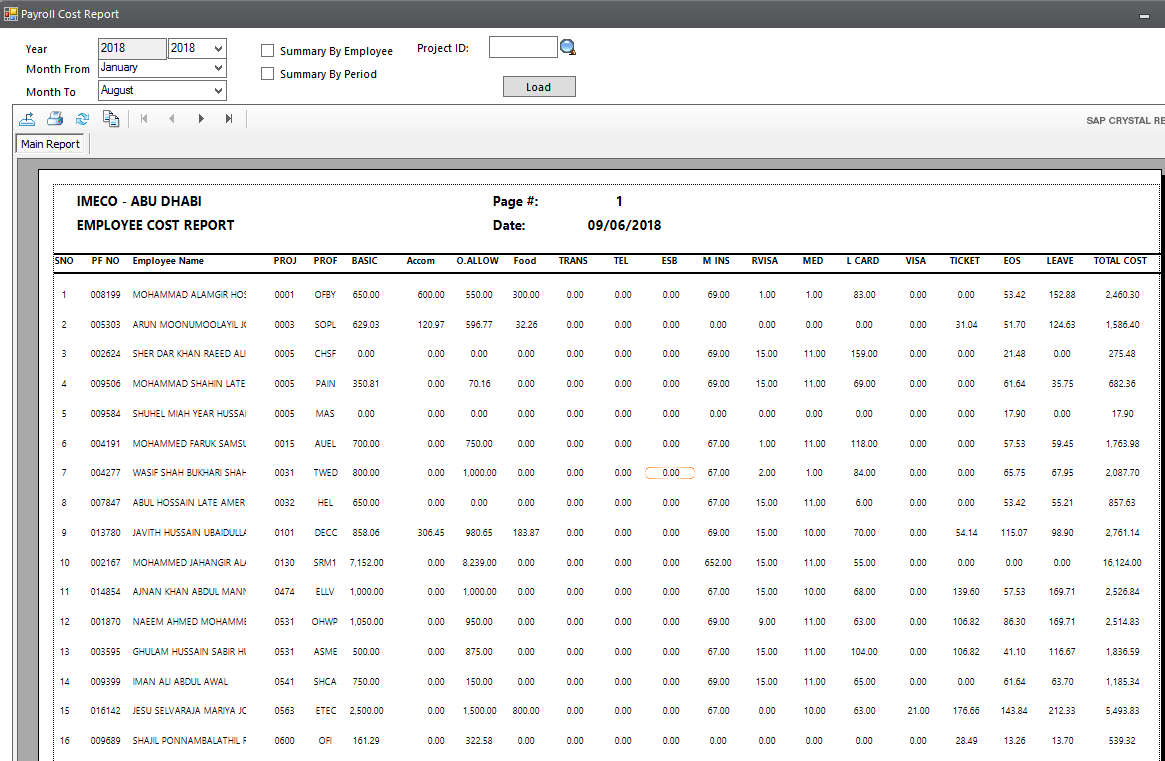Screen dimensions: 1165x761
Task: Click into the Project ID field
Action: pos(523,47)
